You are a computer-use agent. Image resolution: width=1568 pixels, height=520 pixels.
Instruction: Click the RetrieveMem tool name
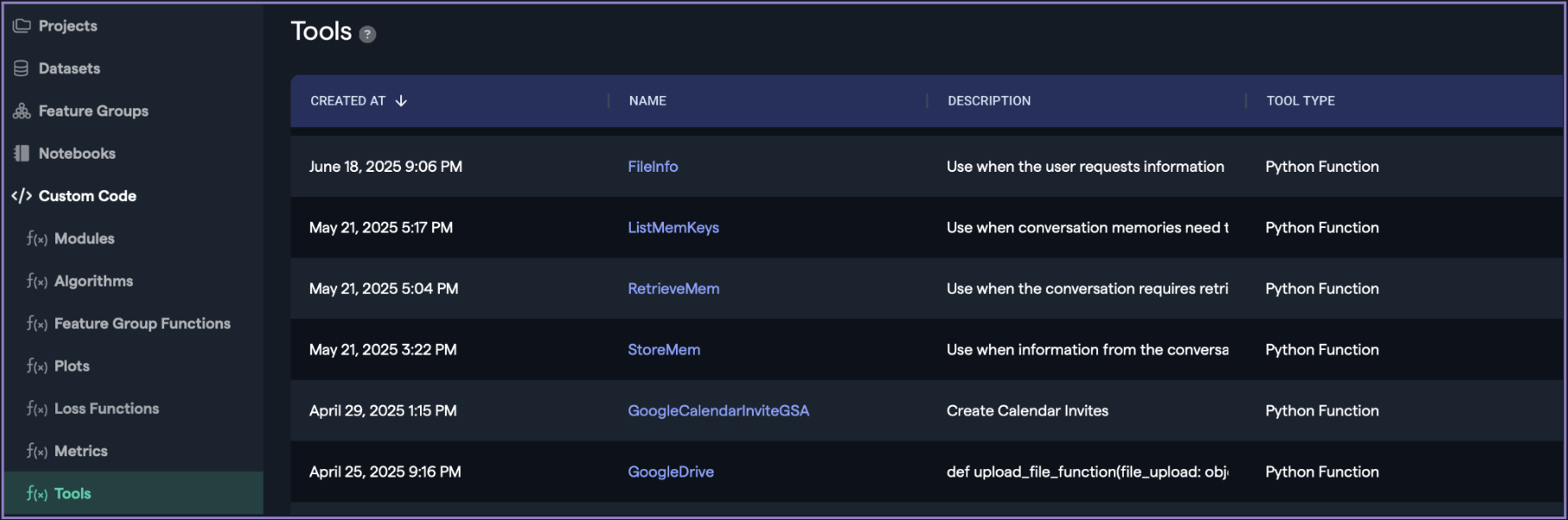(673, 289)
